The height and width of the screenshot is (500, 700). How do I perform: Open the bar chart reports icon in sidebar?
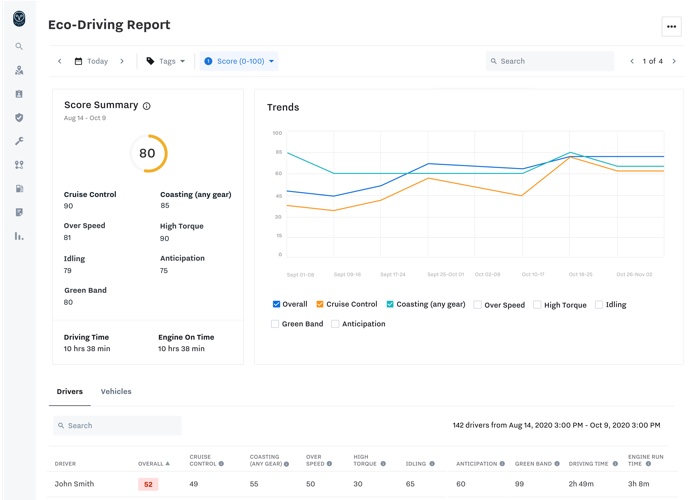point(19,236)
